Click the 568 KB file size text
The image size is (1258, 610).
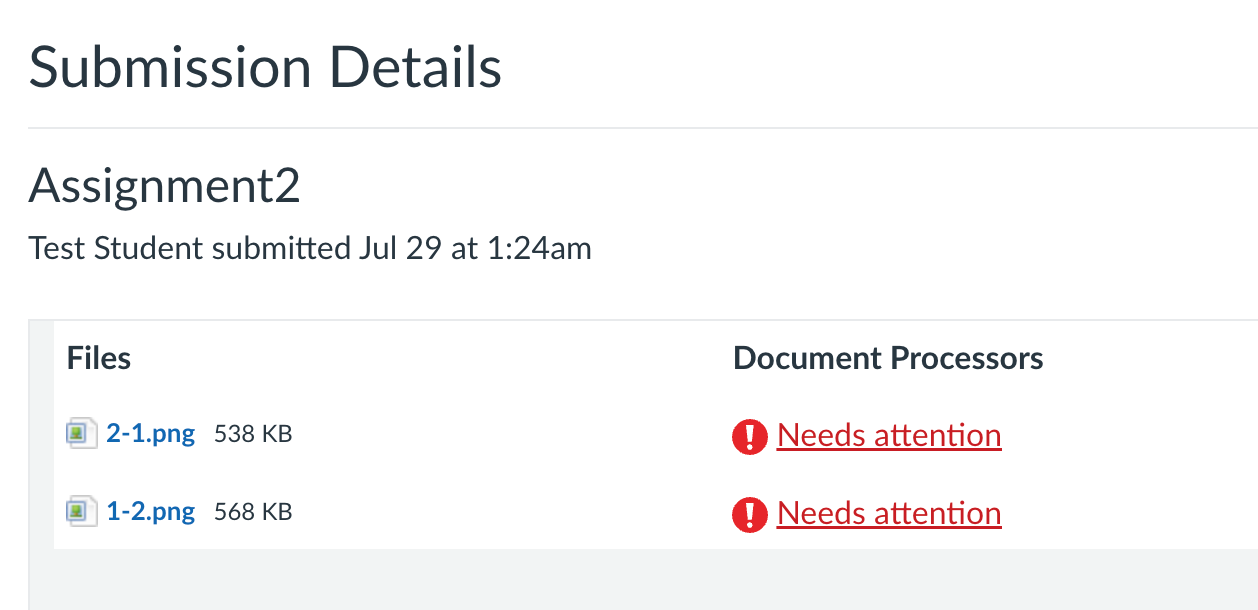pos(253,512)
